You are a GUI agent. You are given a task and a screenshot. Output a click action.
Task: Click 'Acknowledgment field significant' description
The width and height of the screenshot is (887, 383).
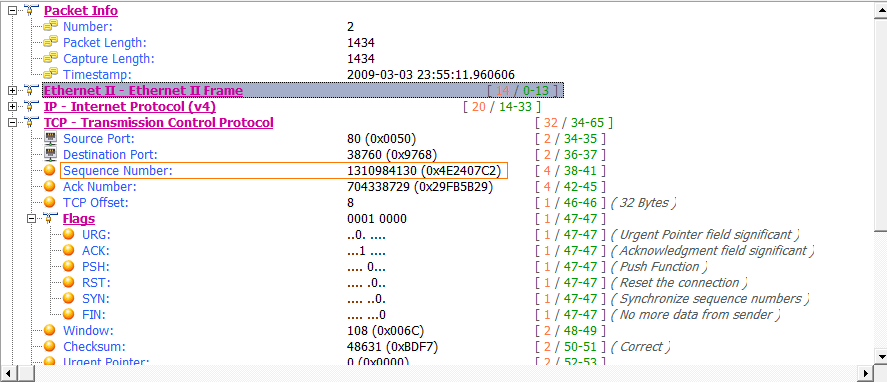click(x=713, y=250)
